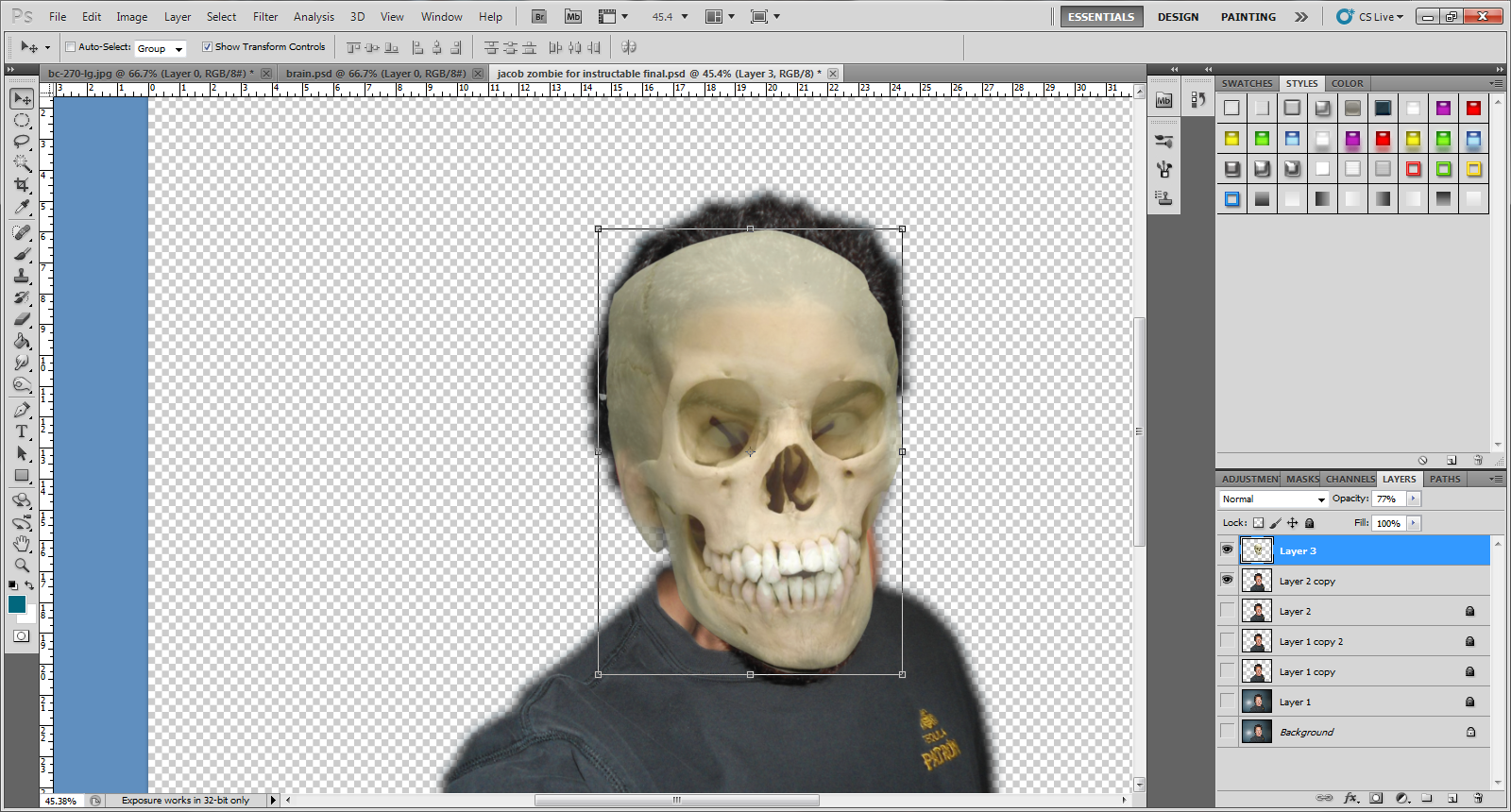The image size is (1511, 812).
Task: Select the Move tool
Action: (x=23, y=98)
